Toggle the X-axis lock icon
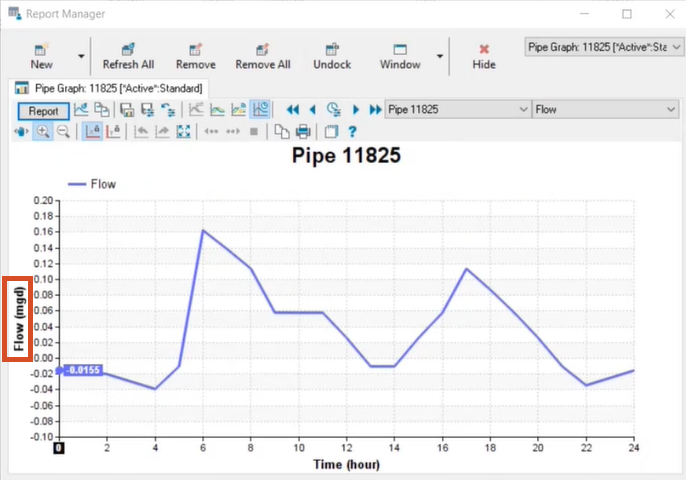The height and width of the screenshot is (480, 686). [x=92, y=131]
